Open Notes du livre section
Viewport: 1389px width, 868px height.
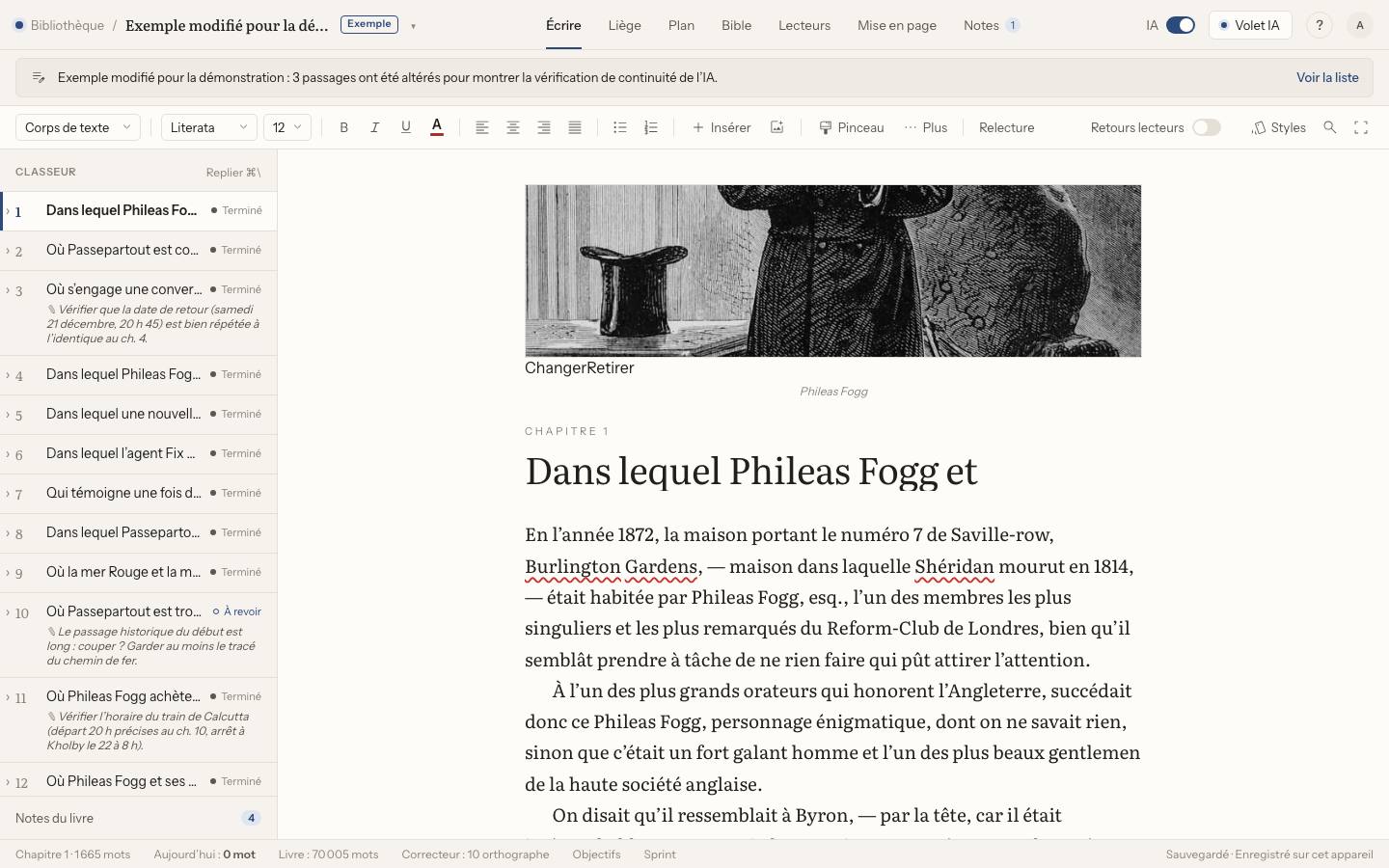pos(138,818)
